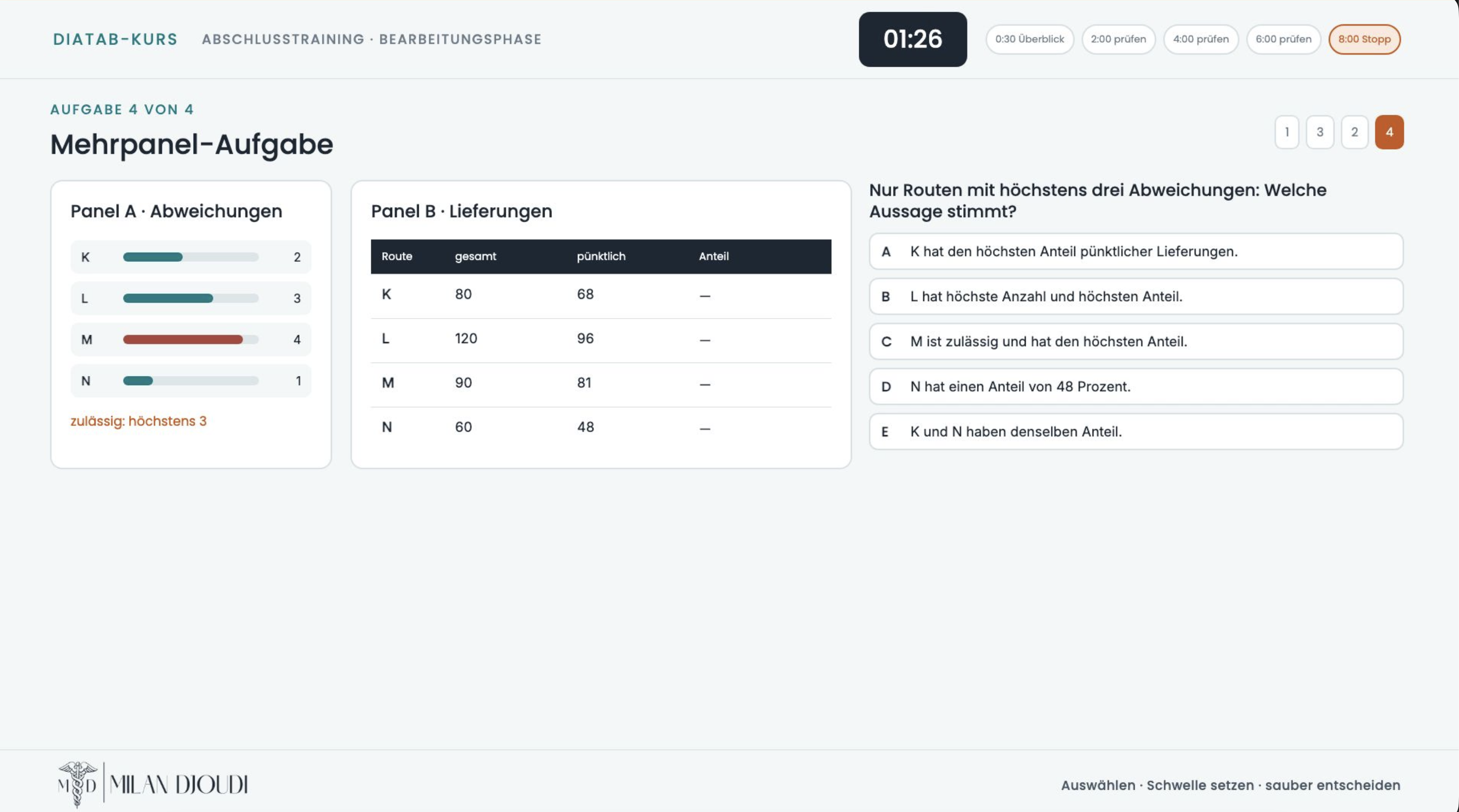Click the 'gesamt' column header
The width and height of the screenshot is (1459, 812).
(x=475, y=256)
